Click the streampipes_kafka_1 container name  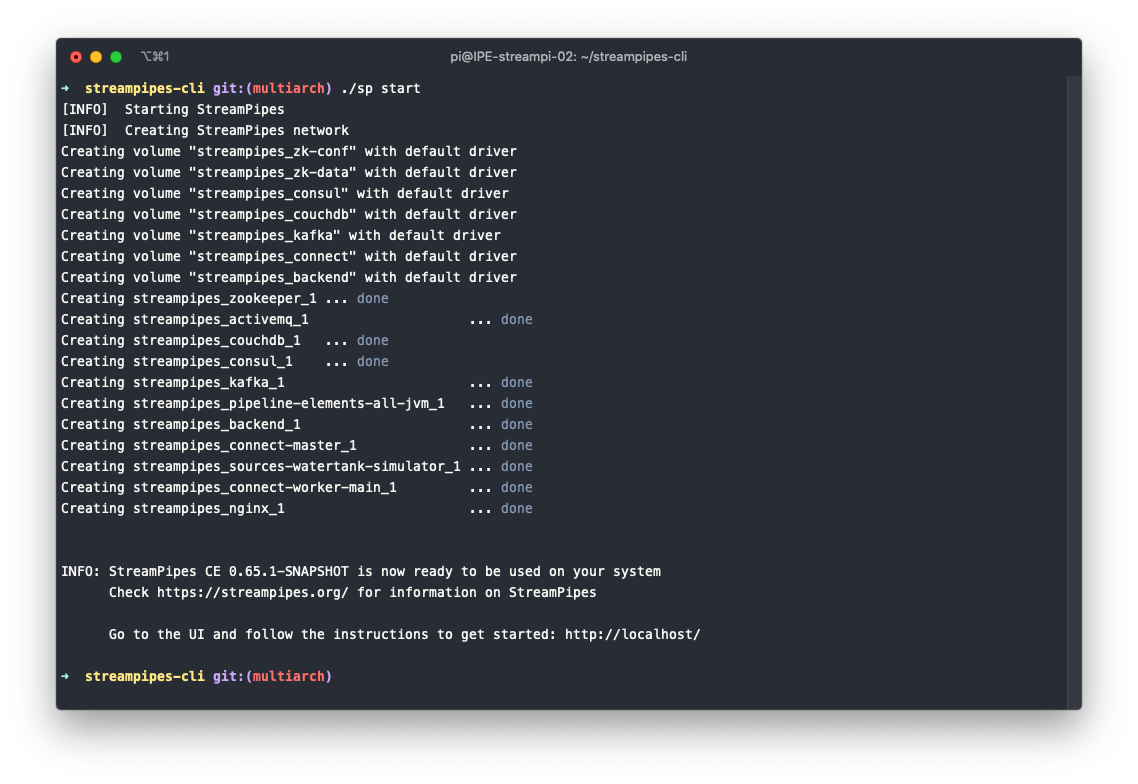coord(209,382)
